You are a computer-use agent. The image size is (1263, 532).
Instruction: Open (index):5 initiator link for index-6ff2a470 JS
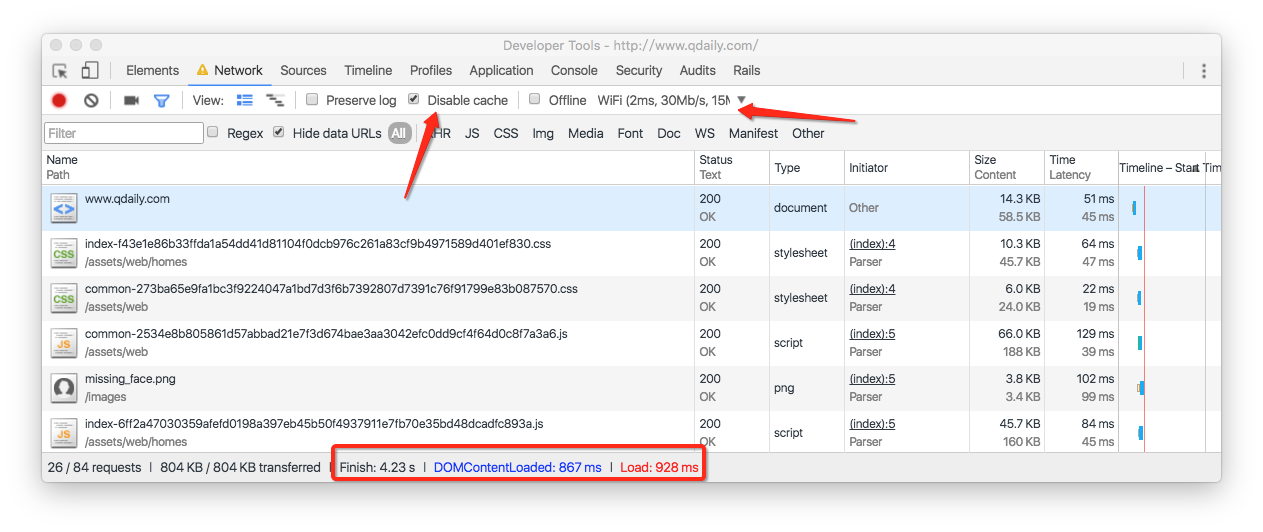[872, 424]
